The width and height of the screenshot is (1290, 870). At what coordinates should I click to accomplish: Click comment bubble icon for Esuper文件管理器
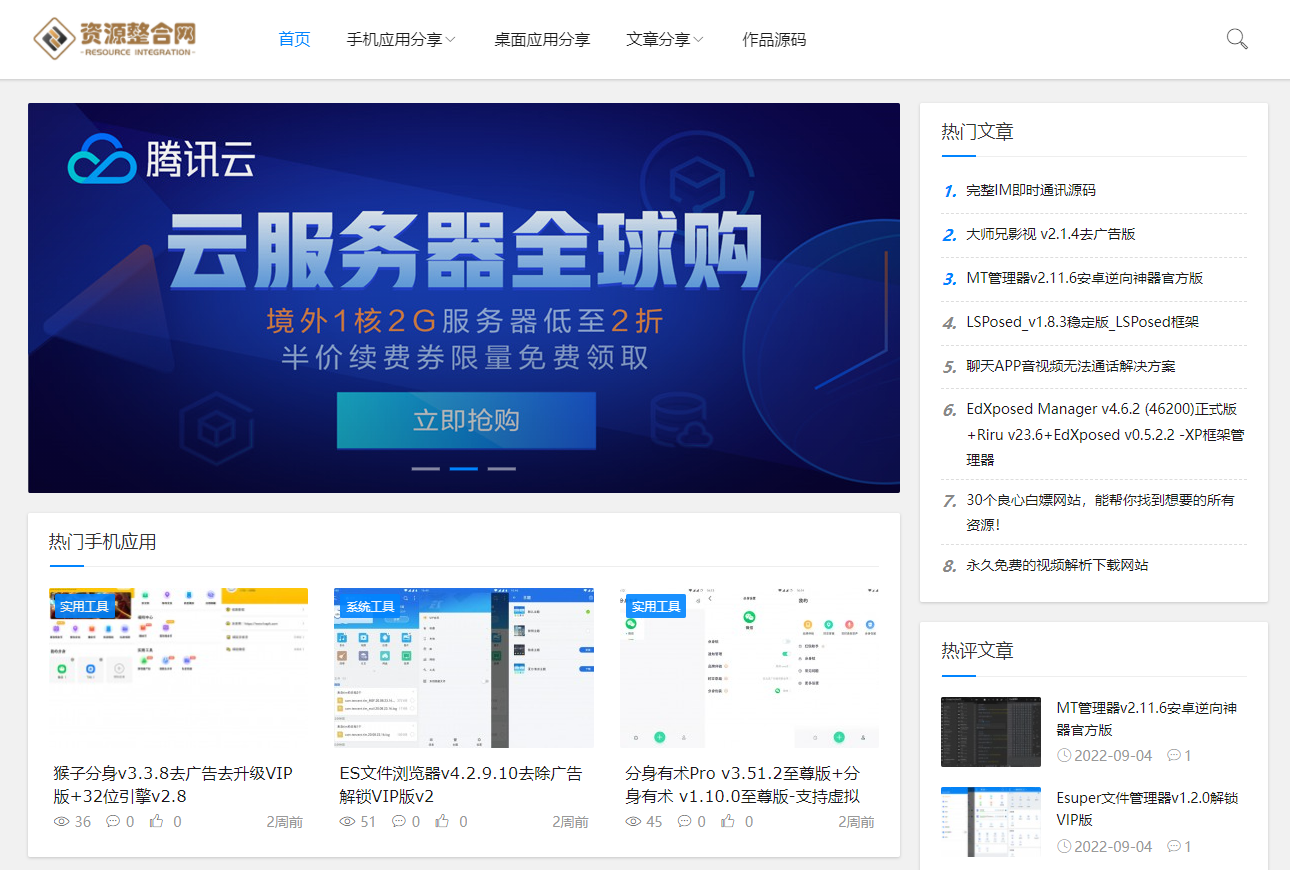tap(1174, 846)
